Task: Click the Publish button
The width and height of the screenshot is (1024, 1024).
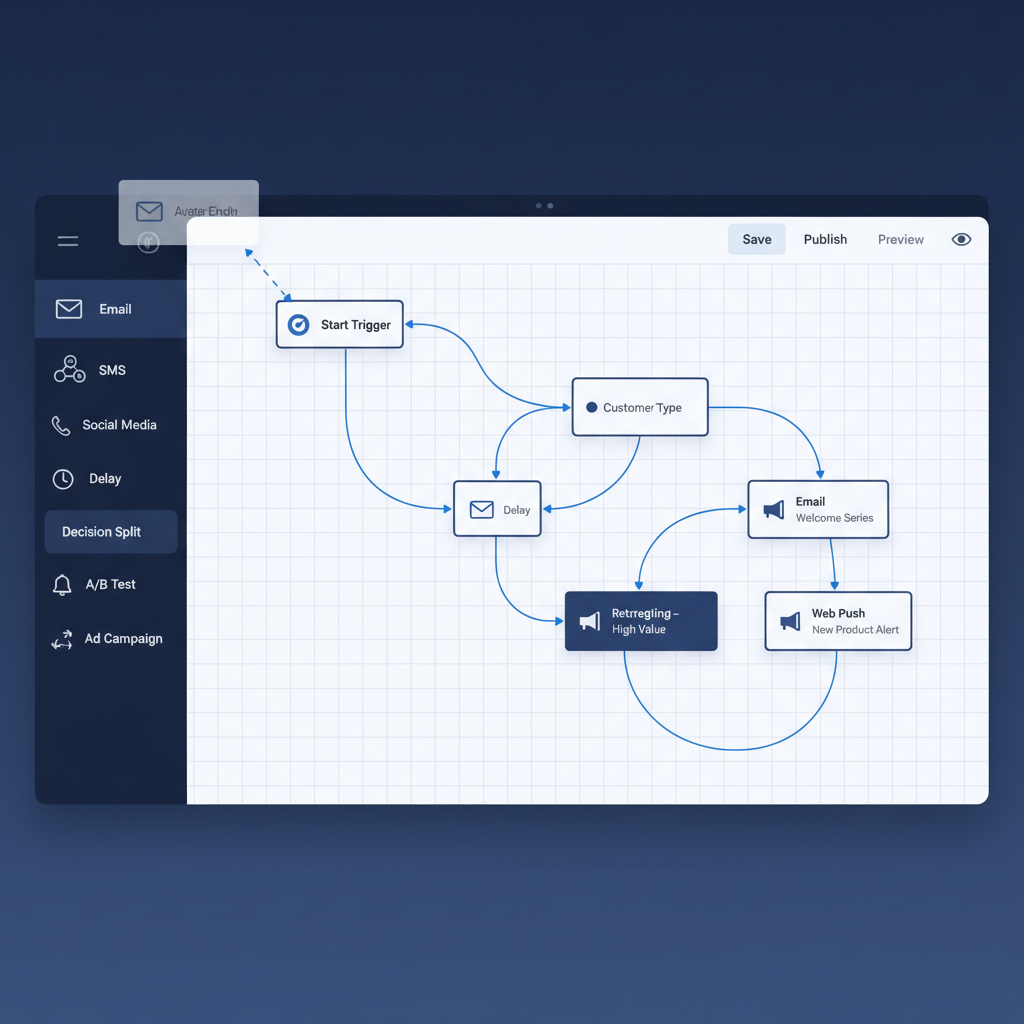Action: 825,239
